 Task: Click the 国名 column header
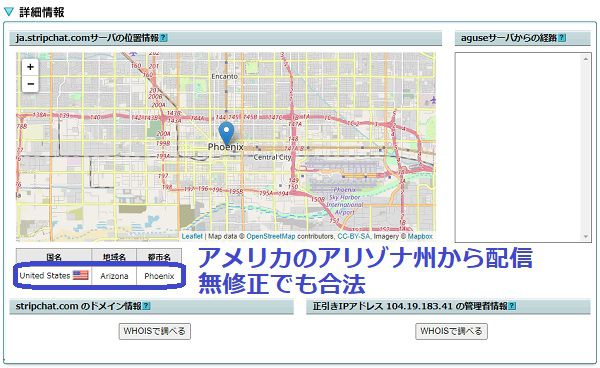point(54,257)
